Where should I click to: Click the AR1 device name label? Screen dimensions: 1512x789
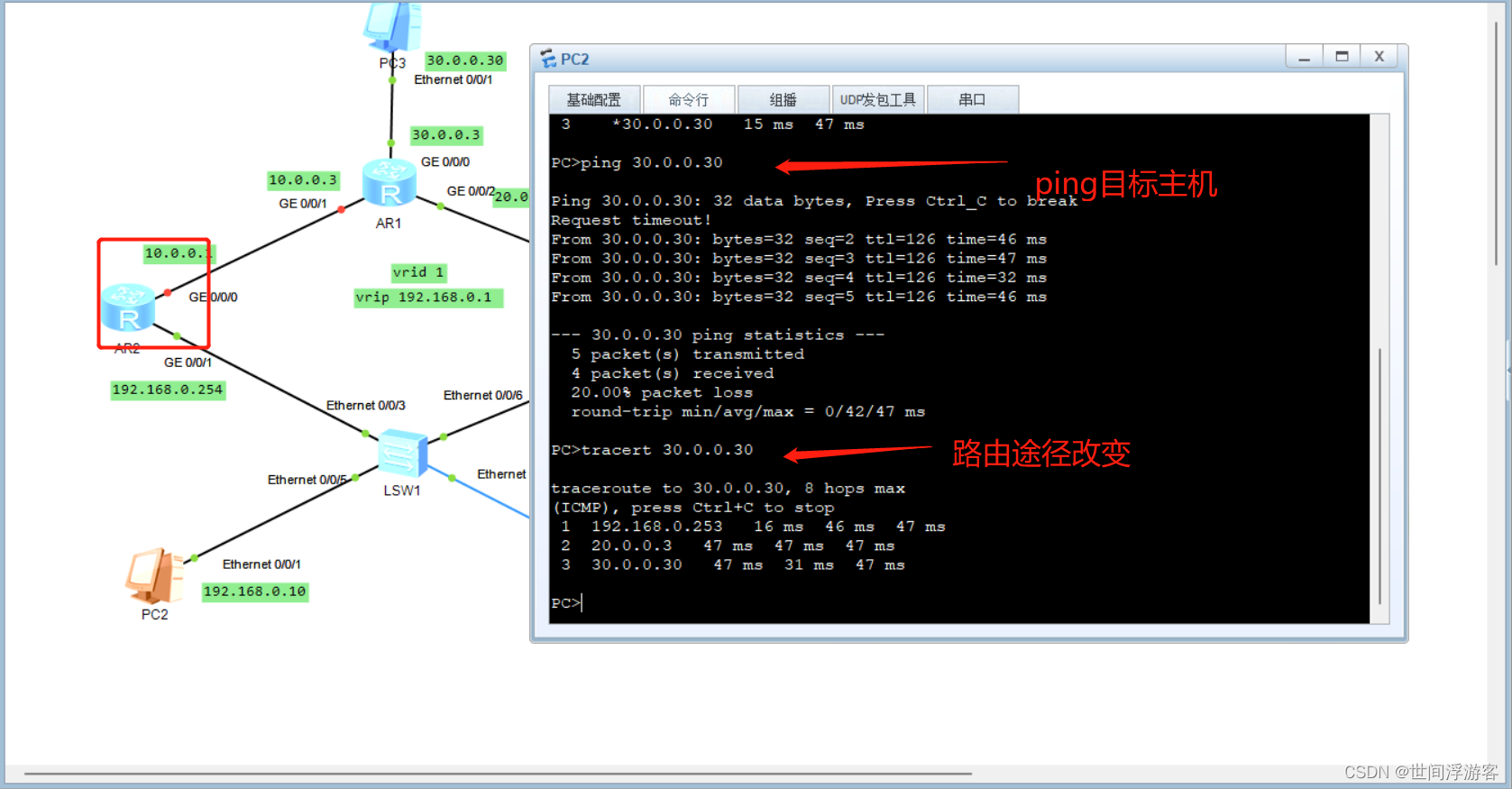(x=389, y=224)
